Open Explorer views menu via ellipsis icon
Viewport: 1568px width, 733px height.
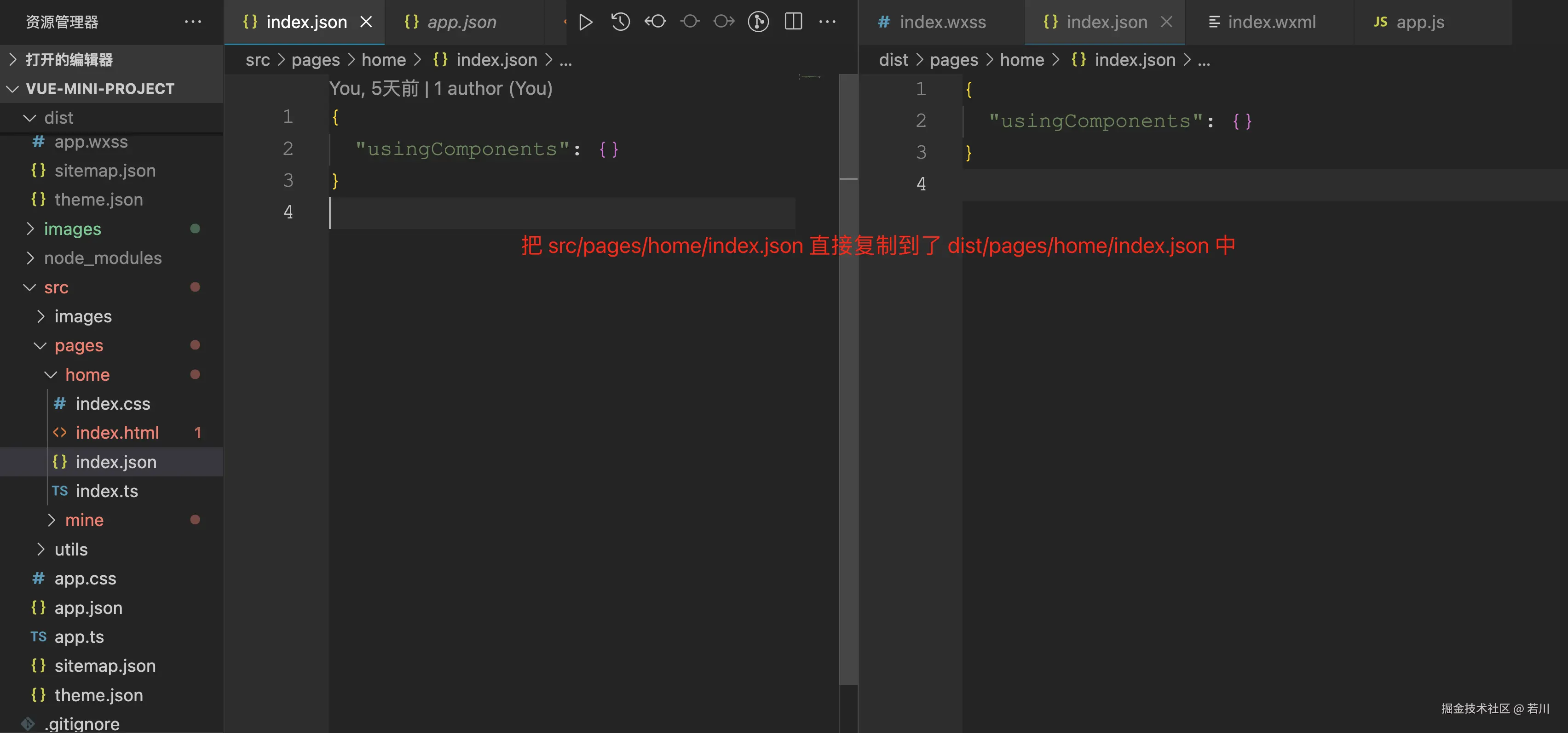tap(193, 22)
